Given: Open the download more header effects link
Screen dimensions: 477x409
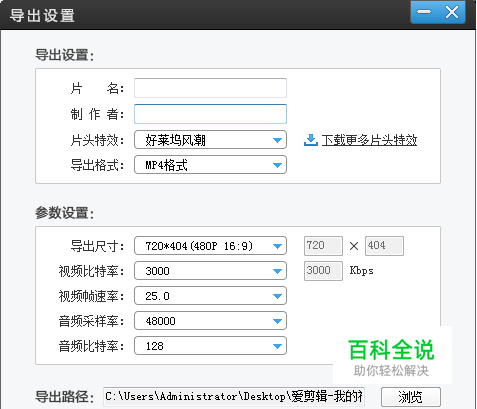Looking at the screenshot, I should click(x=369, y=140).
